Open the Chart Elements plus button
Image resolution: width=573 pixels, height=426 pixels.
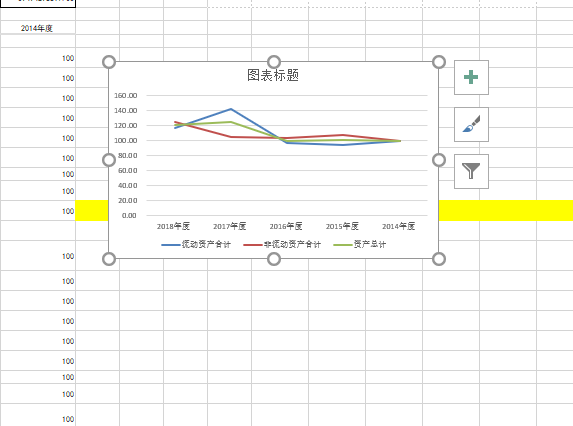471,77
